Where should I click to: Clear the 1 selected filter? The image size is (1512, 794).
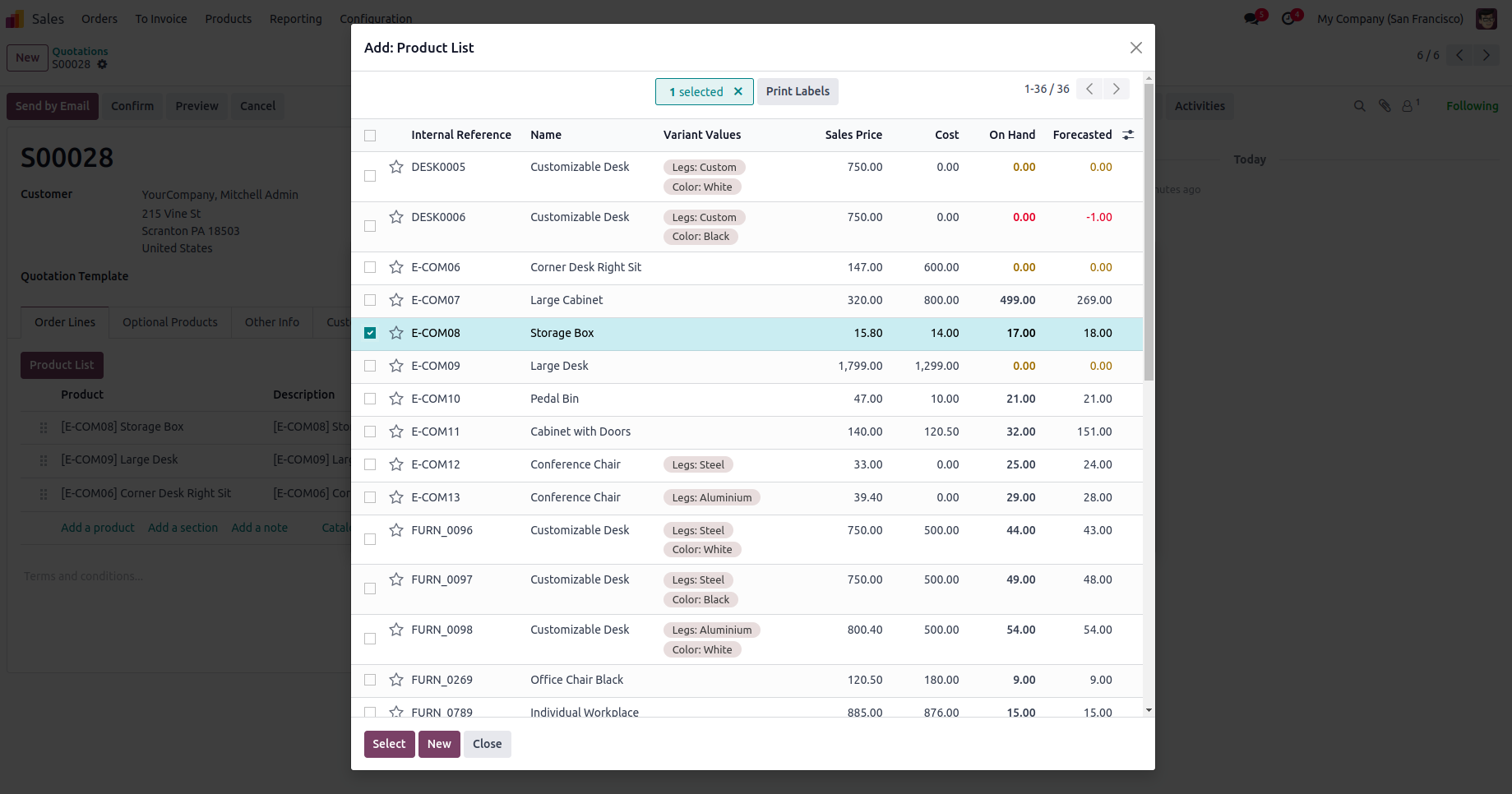point(738,92)
